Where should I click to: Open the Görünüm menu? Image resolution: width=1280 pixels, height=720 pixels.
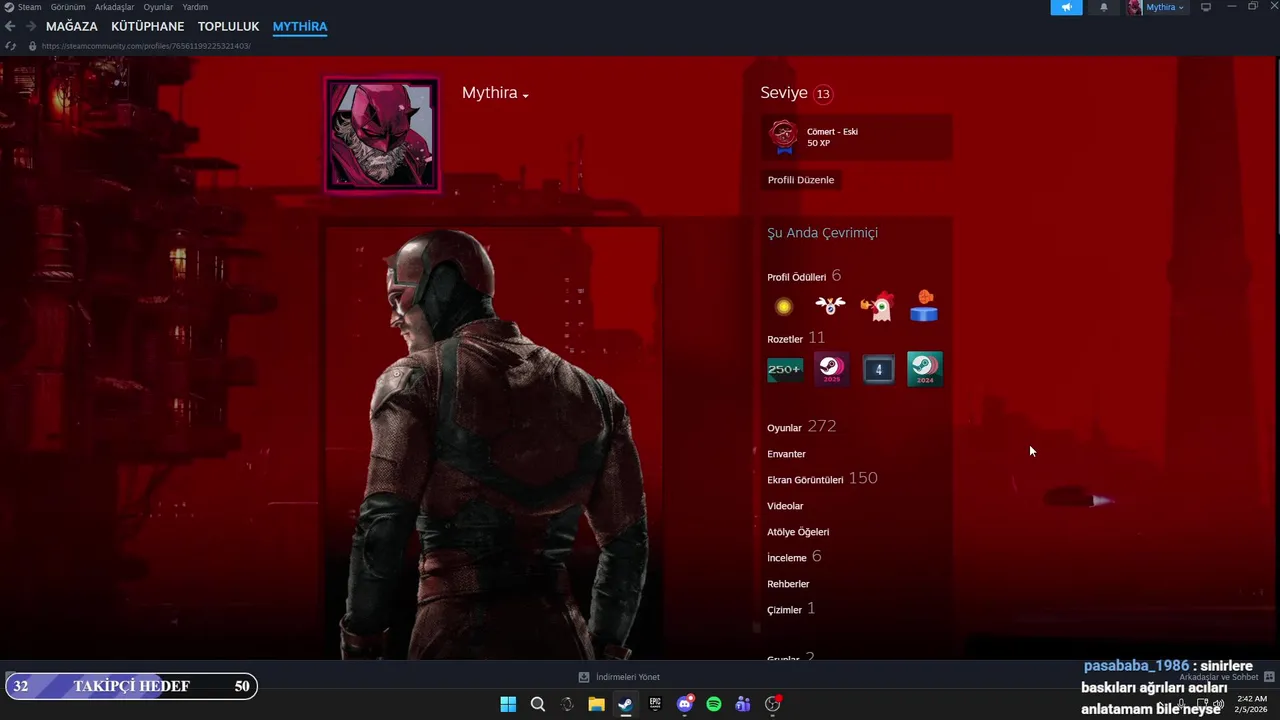68,7
